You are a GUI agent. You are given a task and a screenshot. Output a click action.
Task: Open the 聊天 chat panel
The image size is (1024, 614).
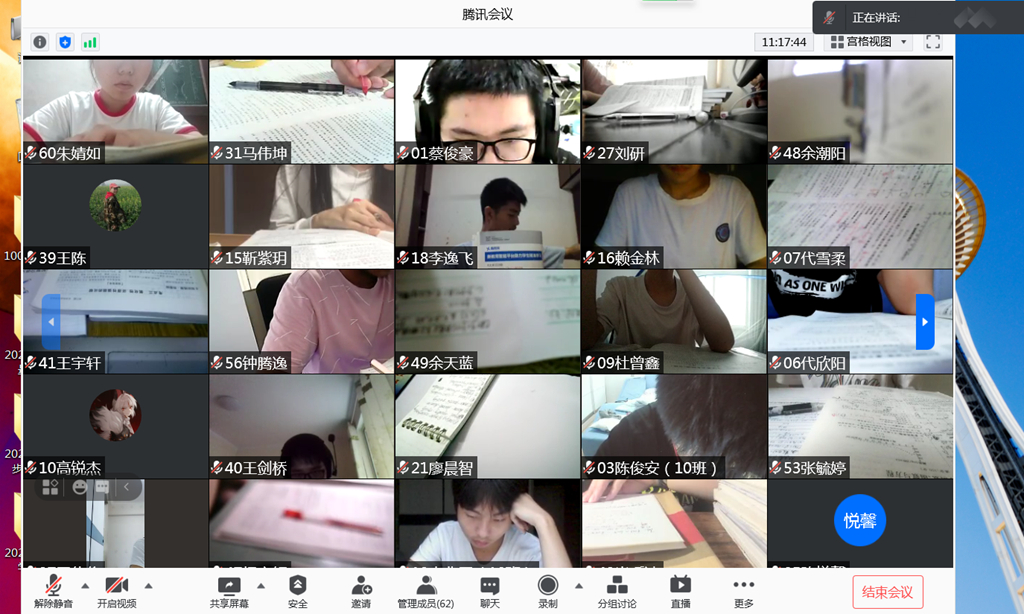click(490, 591)
